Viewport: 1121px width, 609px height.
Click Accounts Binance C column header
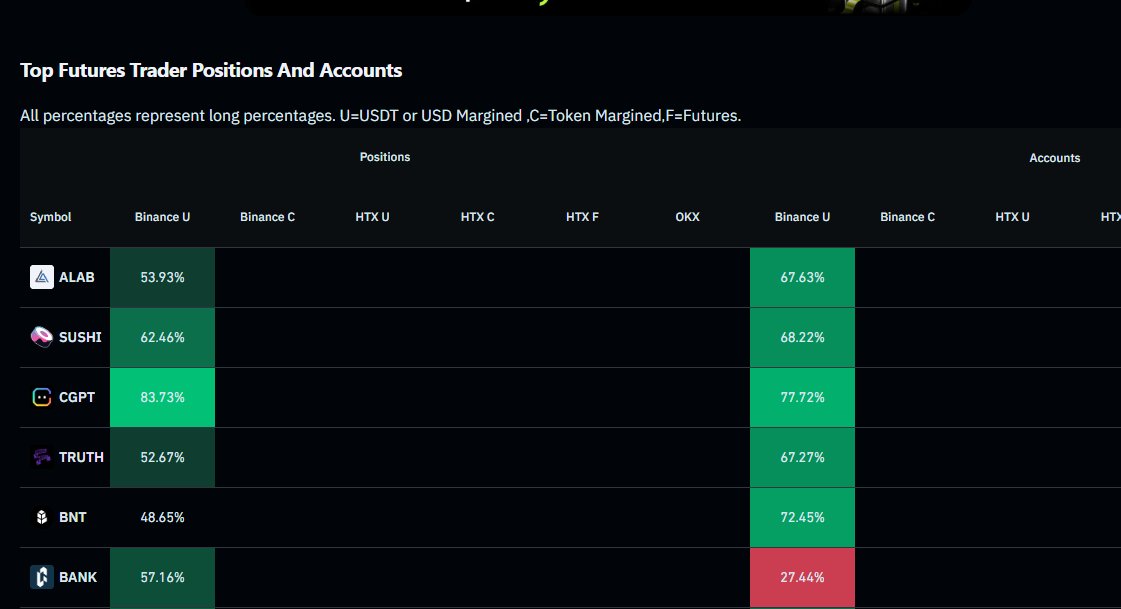point(907,217)
